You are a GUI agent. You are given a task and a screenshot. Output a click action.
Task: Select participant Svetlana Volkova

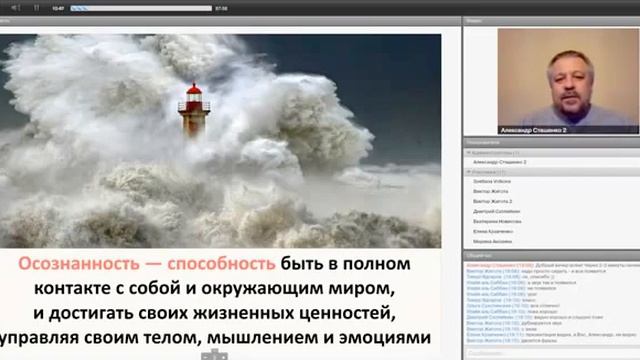tap(492, 181)
